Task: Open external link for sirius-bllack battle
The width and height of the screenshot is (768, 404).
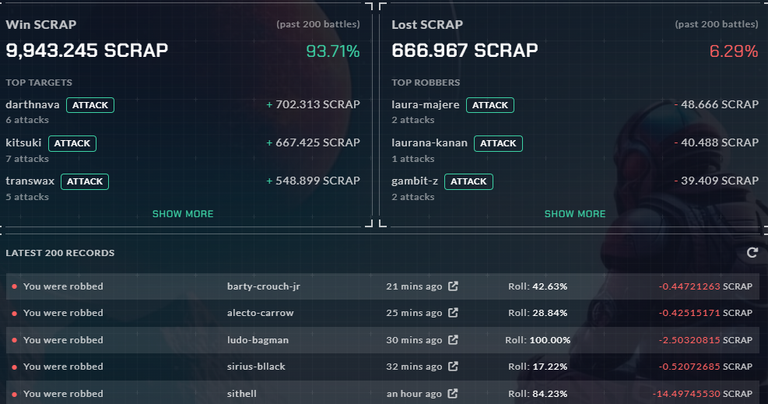Action: (453, 366)
